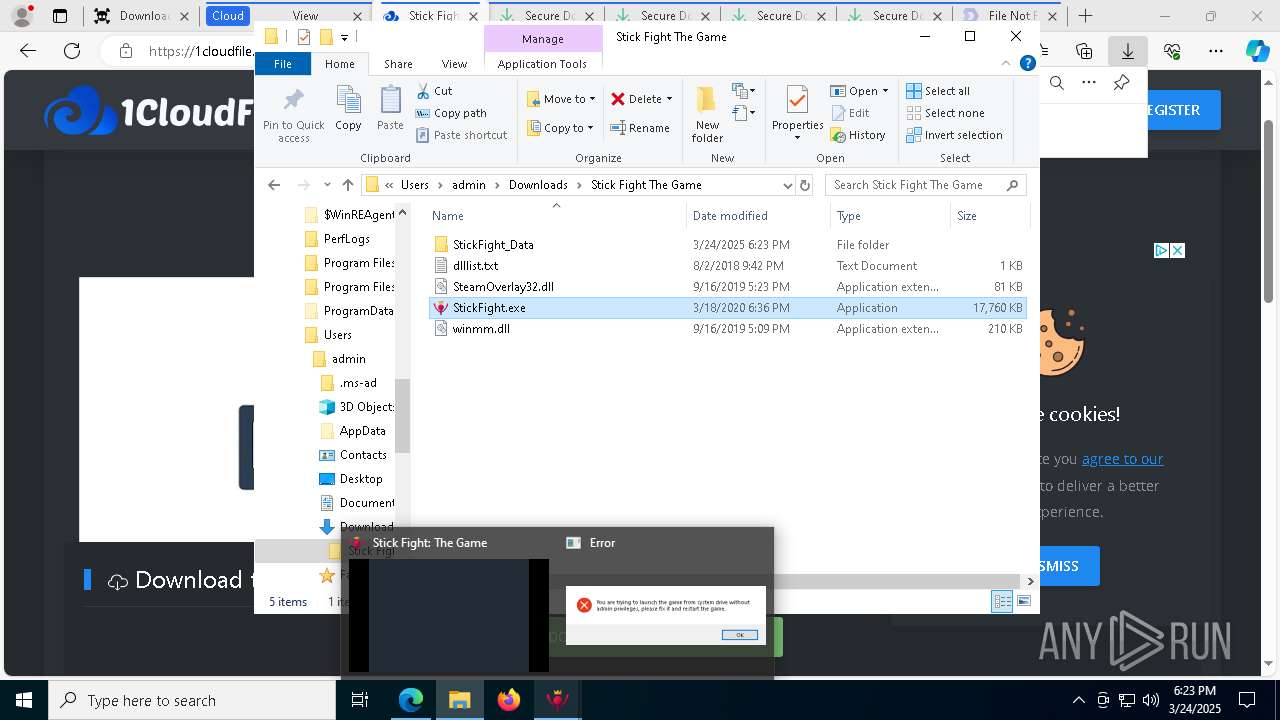Screen dimensions: 1280x720
Task: Select Desktop in navigation pane
Action: pos(360,479)
